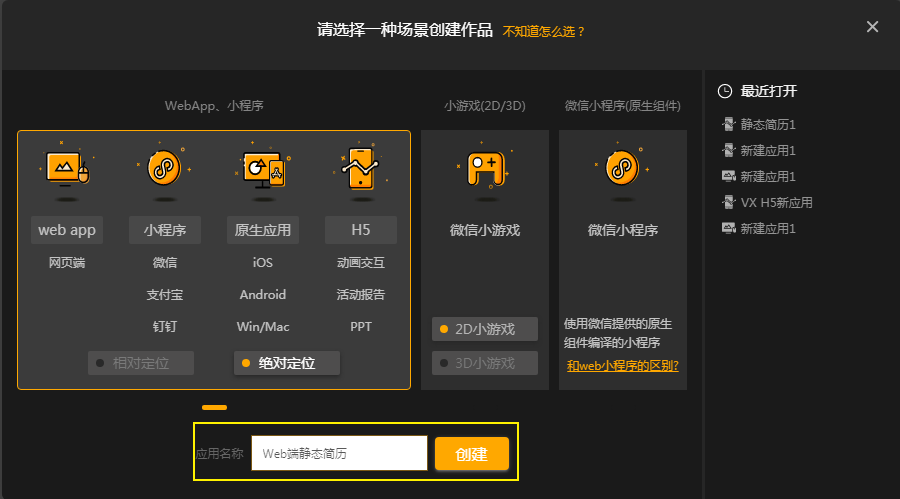
Task: Click iOS under 原生应用
Action: (263, 262)
